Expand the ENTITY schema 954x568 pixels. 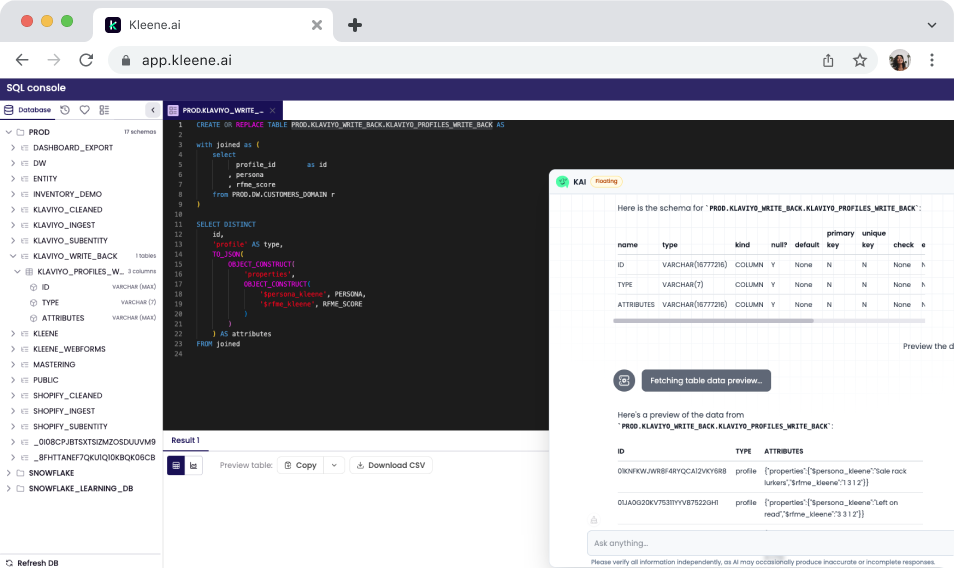click(x=13, y=179)
